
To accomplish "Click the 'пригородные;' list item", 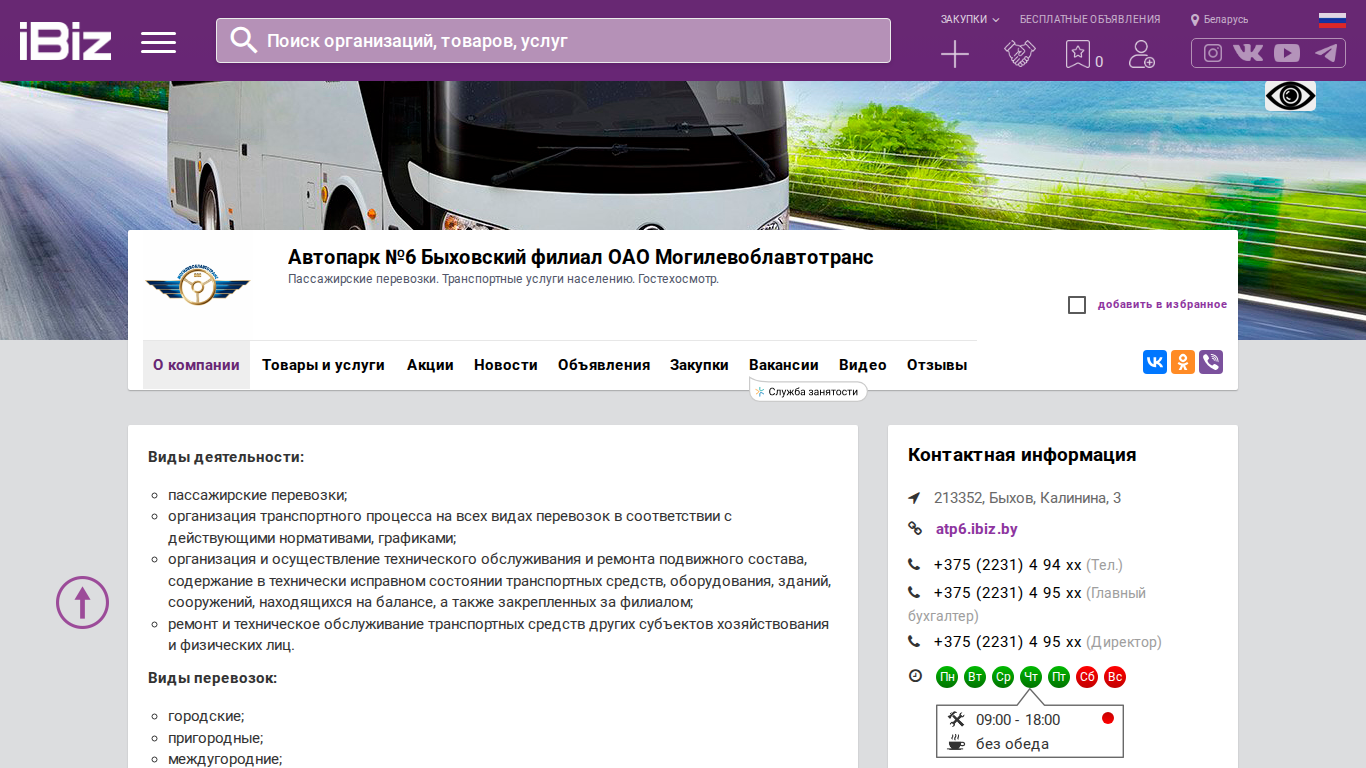I will point(216,738).
